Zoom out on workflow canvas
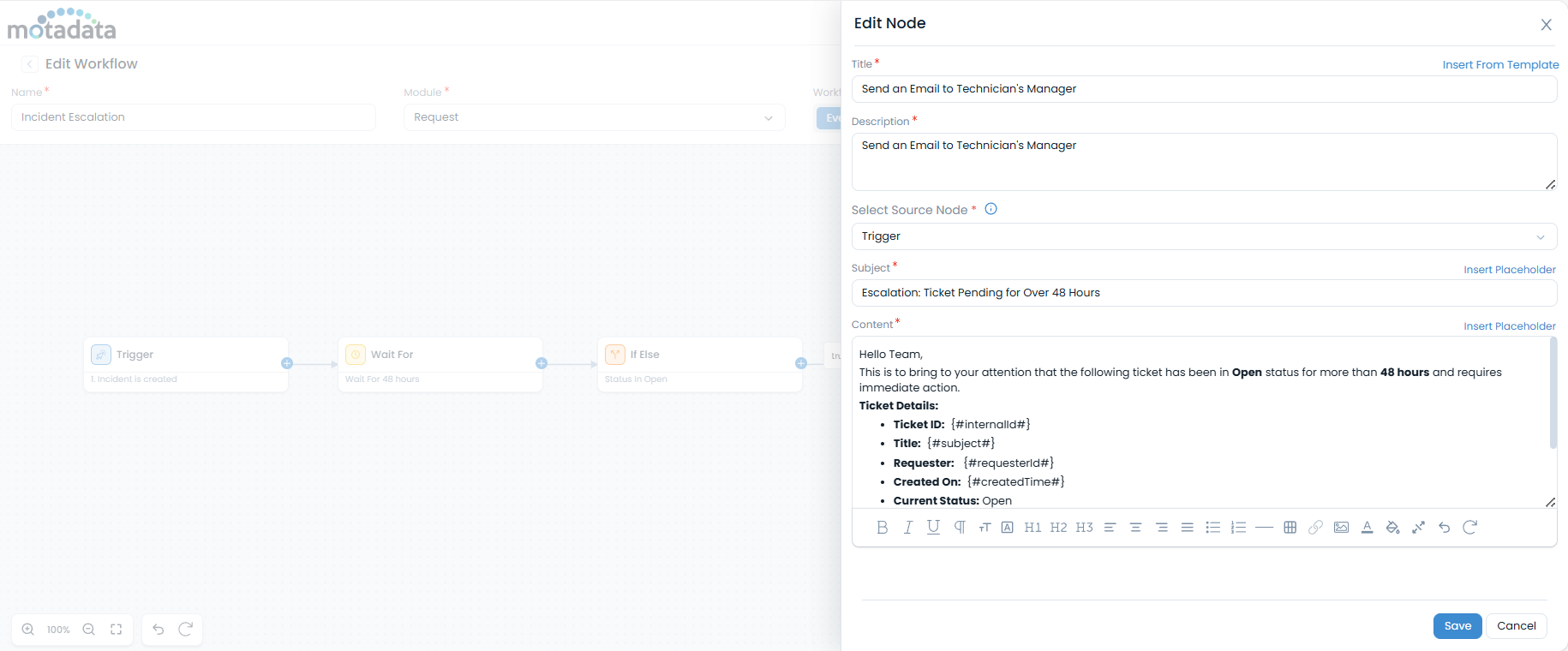 [89, 630]
